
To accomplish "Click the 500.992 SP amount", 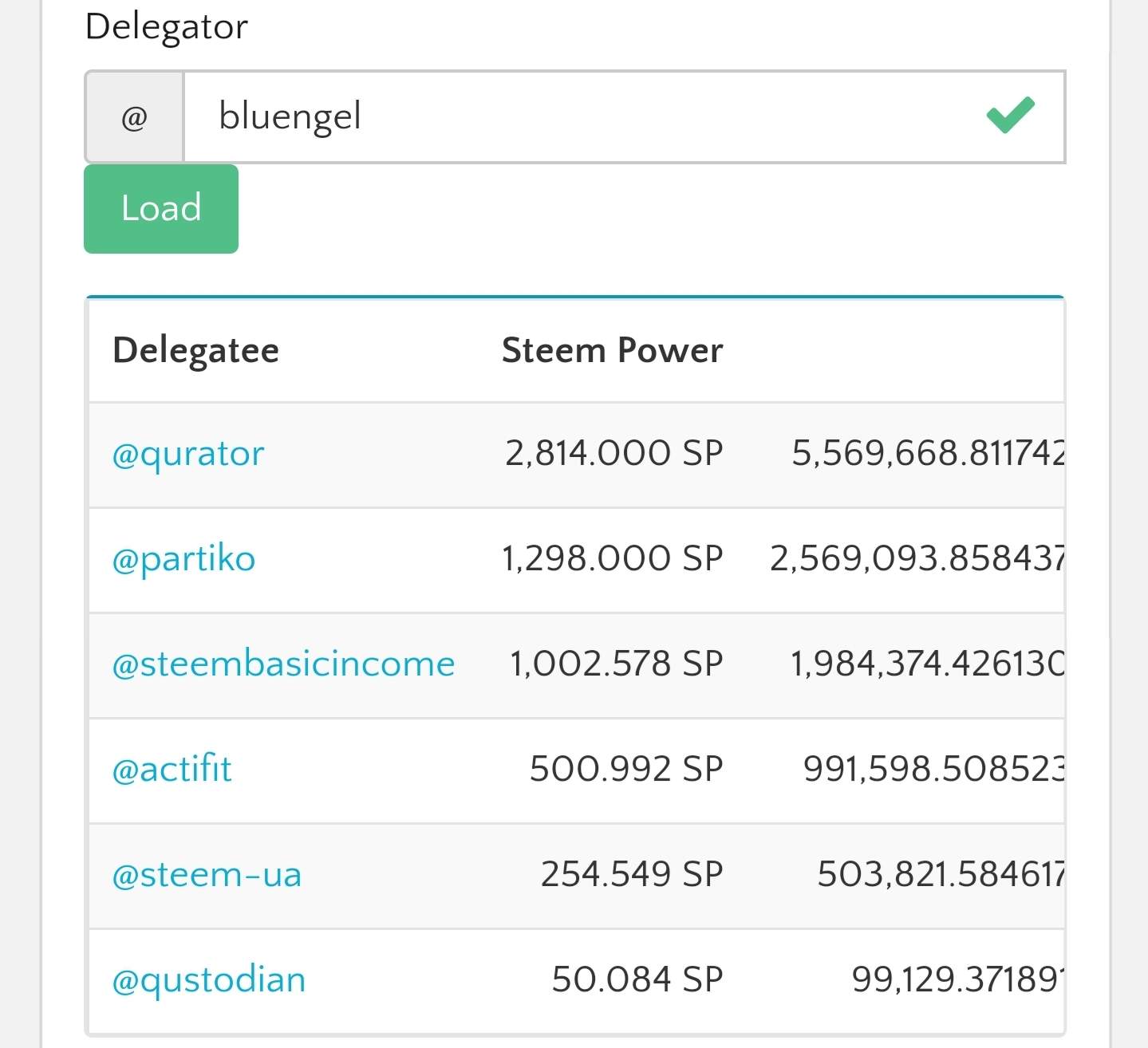I will 625,770.
